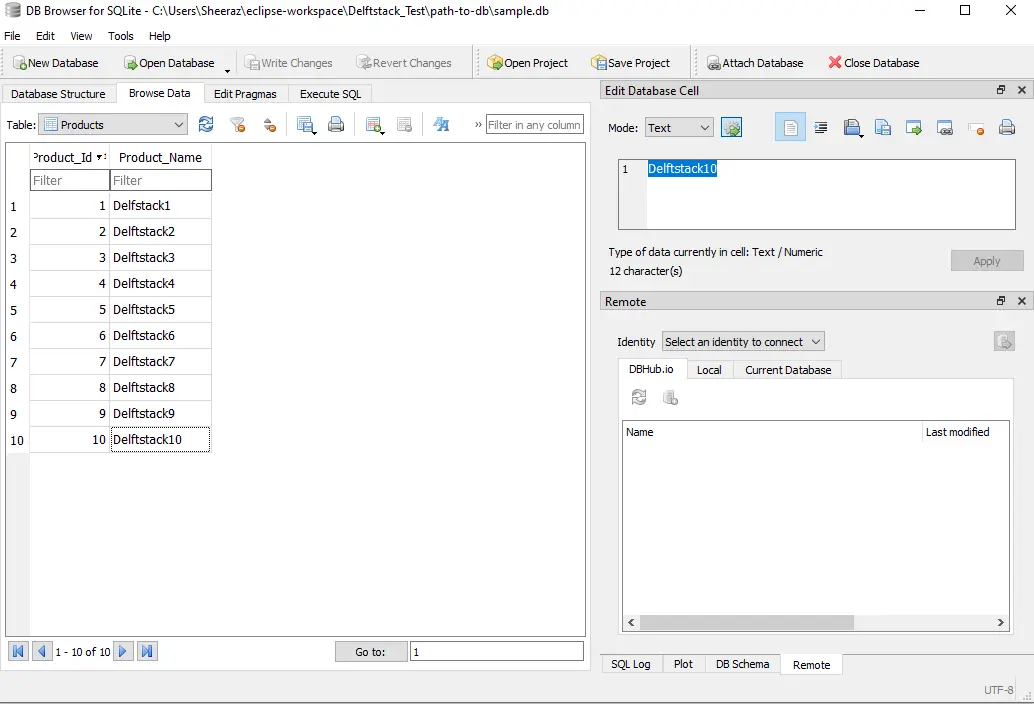Open the Tools menu
Image resolution: width=1034 pixels, height=704 pixels.
pyautogui.click(x=120, y=36)
